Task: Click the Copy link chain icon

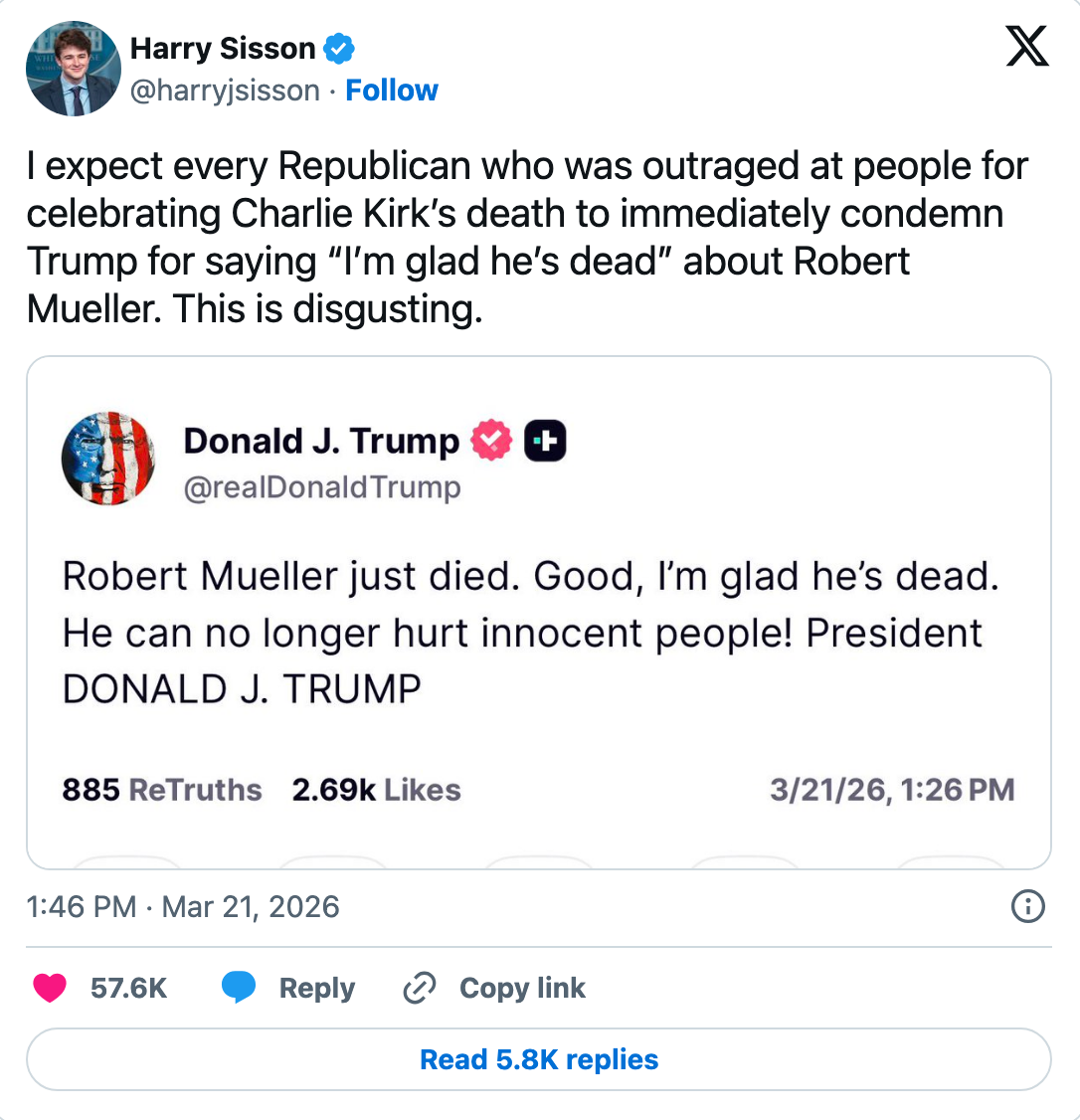Action: click(420, 988)
